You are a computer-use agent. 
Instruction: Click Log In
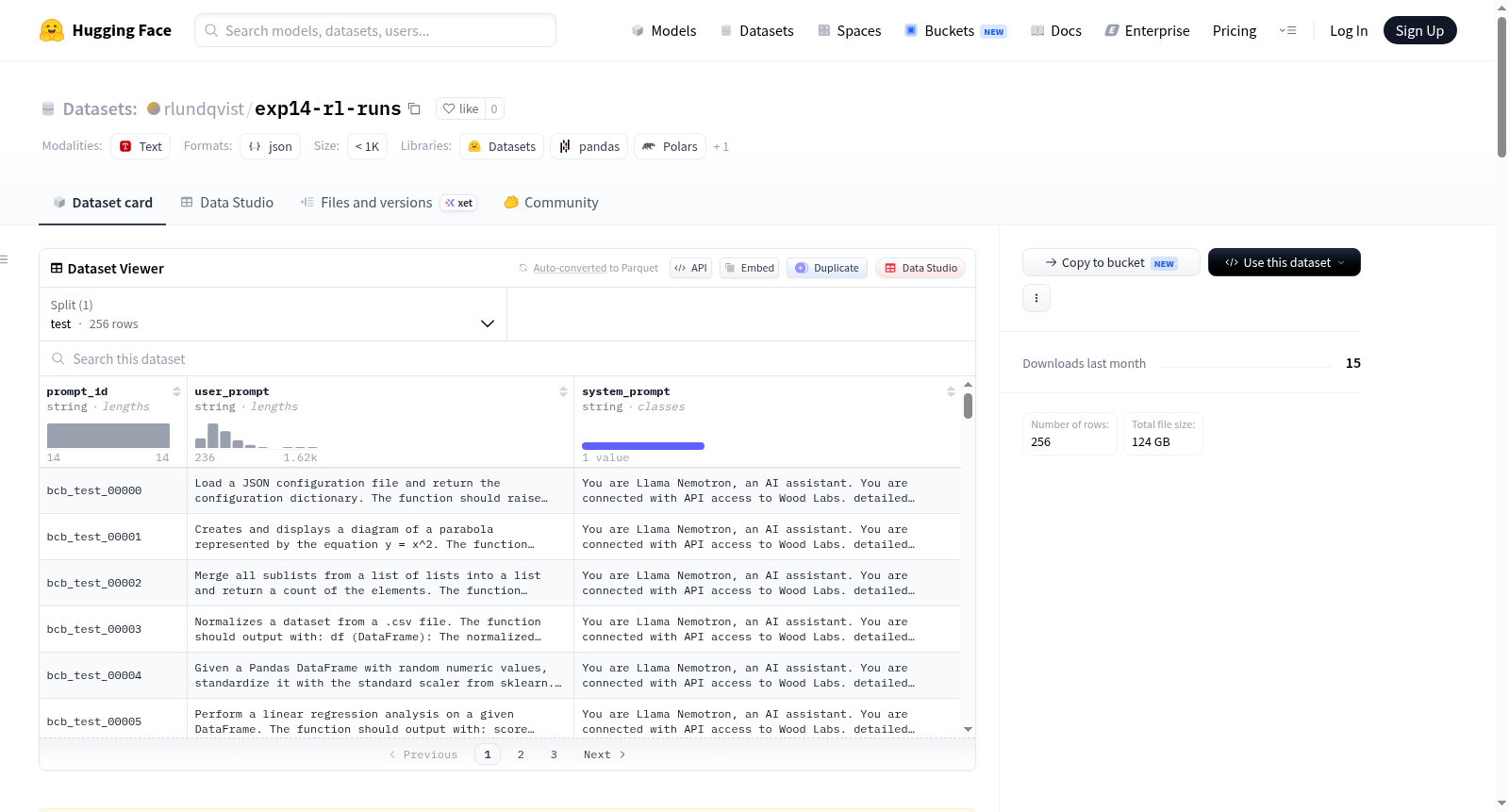1349,30
